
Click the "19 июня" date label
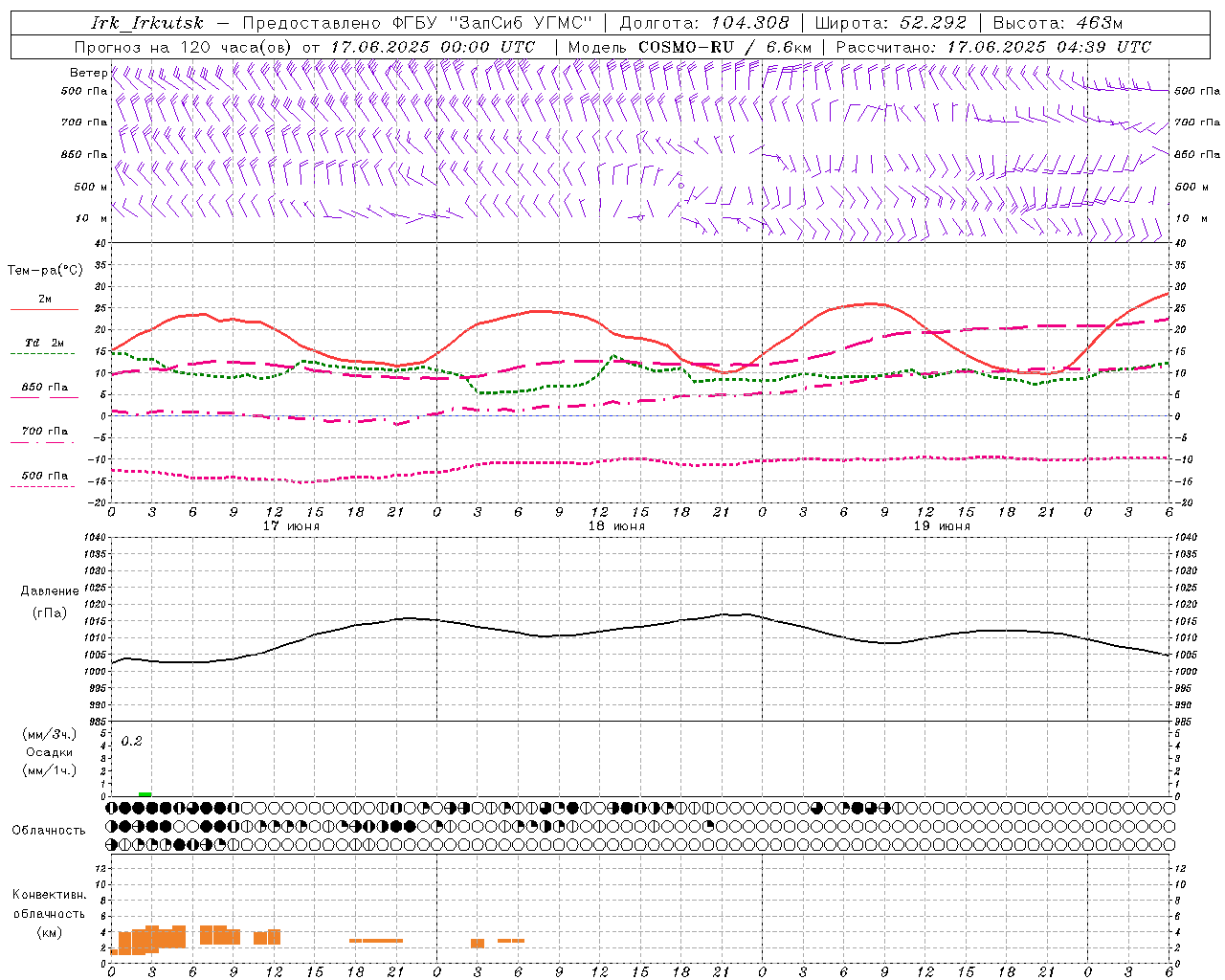click(x=942, y=526)
